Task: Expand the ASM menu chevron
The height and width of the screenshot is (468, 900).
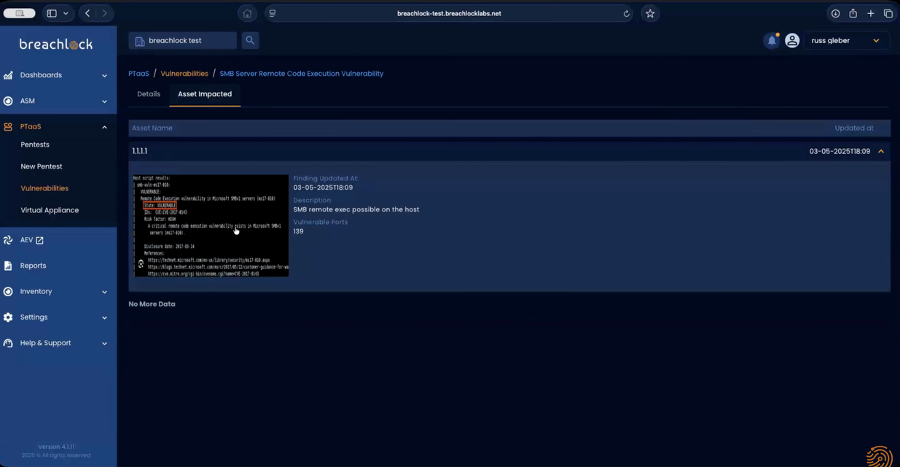Action: coord(104,102)
